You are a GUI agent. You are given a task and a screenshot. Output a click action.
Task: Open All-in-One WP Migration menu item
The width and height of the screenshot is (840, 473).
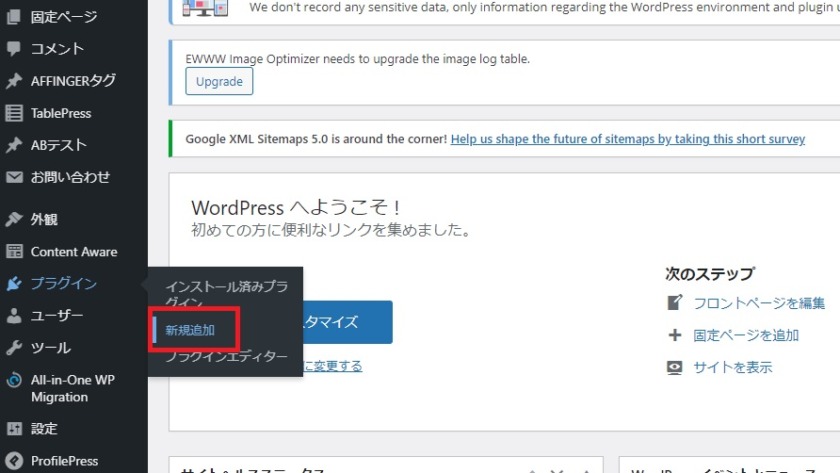[x=74, y=388]
